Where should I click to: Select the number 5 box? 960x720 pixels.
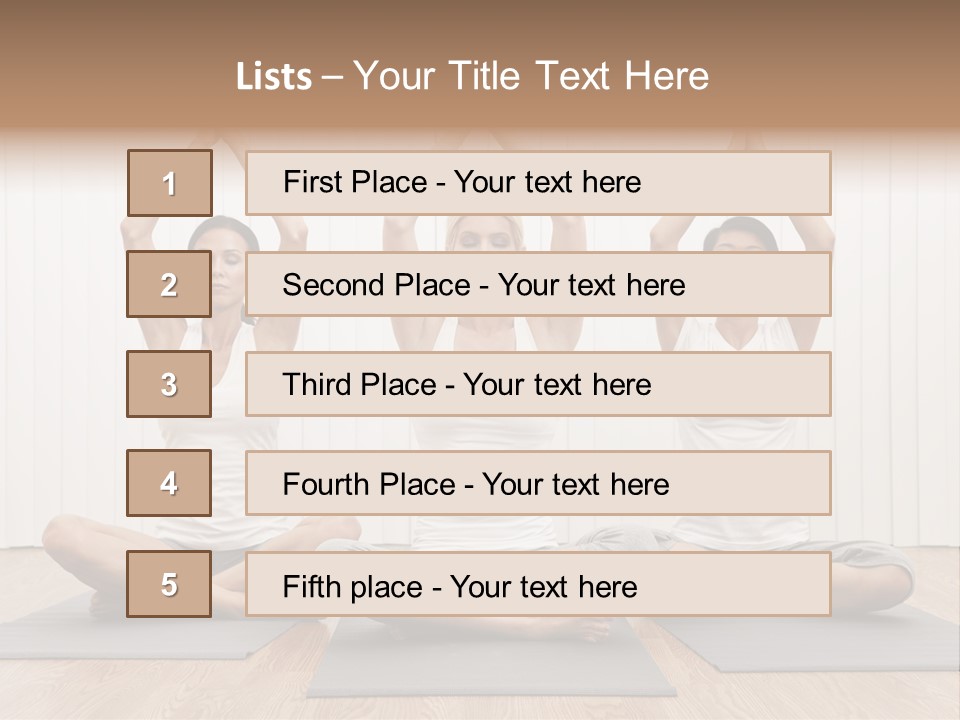[169, 584]
